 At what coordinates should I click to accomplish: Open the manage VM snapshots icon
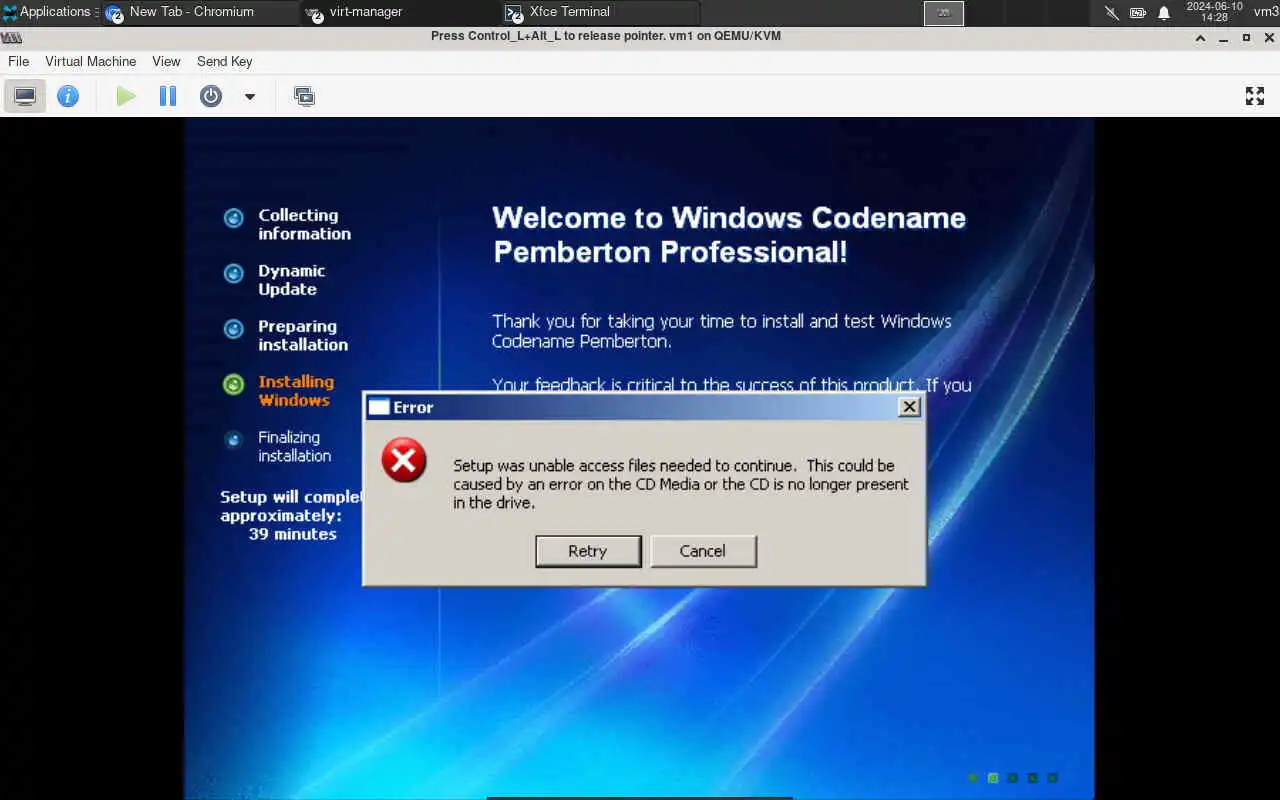[304, 96]
